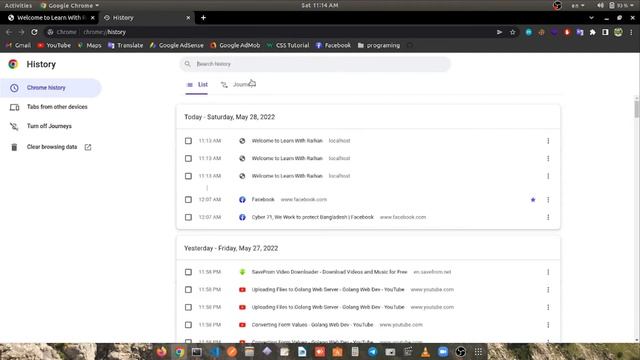Open actions menu for Converting Form Values entry
Viewport: 640px width, 360px height.
point(548,325)
